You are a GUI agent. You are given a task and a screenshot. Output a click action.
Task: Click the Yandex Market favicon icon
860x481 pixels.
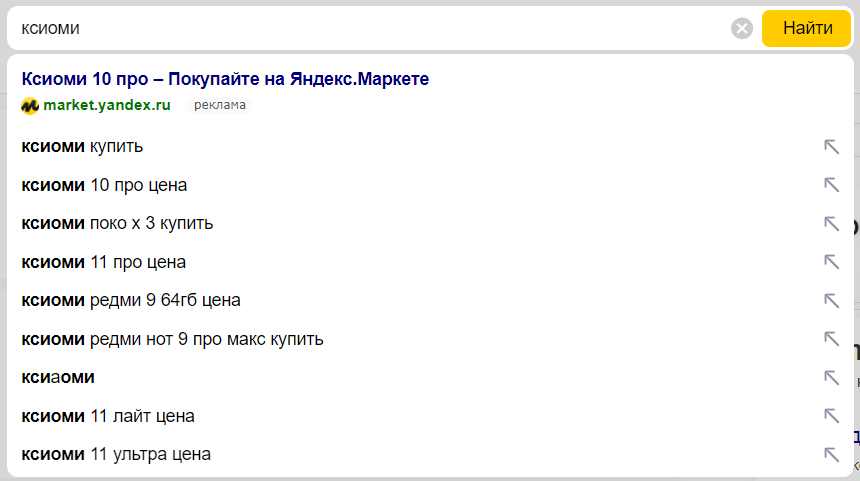[30, 105]
